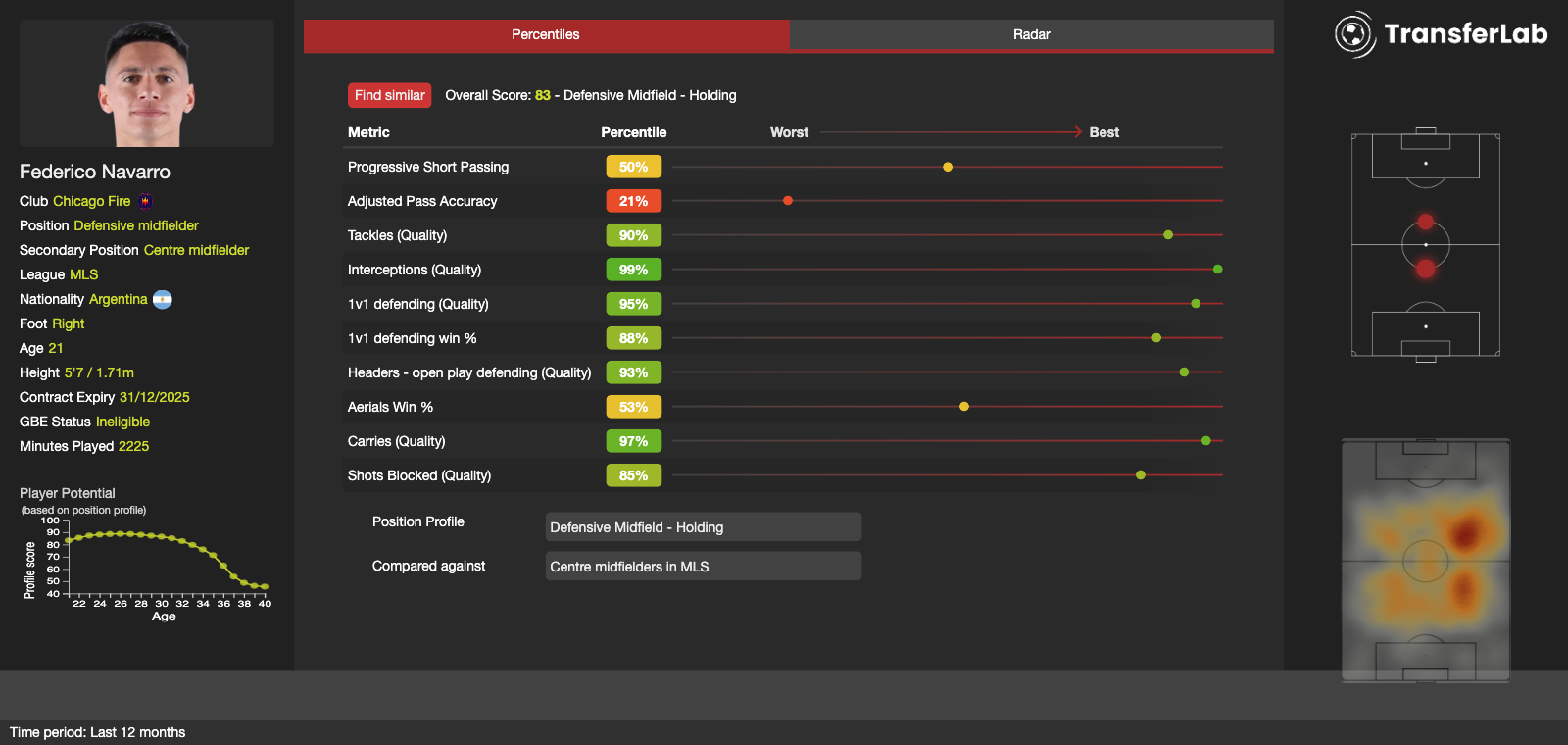Click the Argentina flag icon

163,299
